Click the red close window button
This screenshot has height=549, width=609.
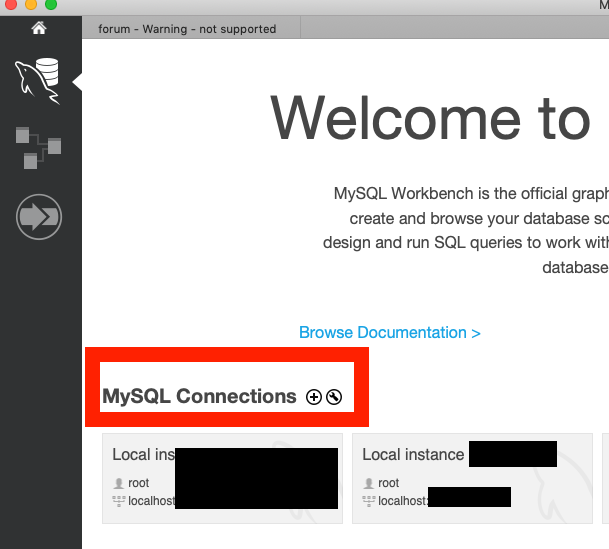11,4
